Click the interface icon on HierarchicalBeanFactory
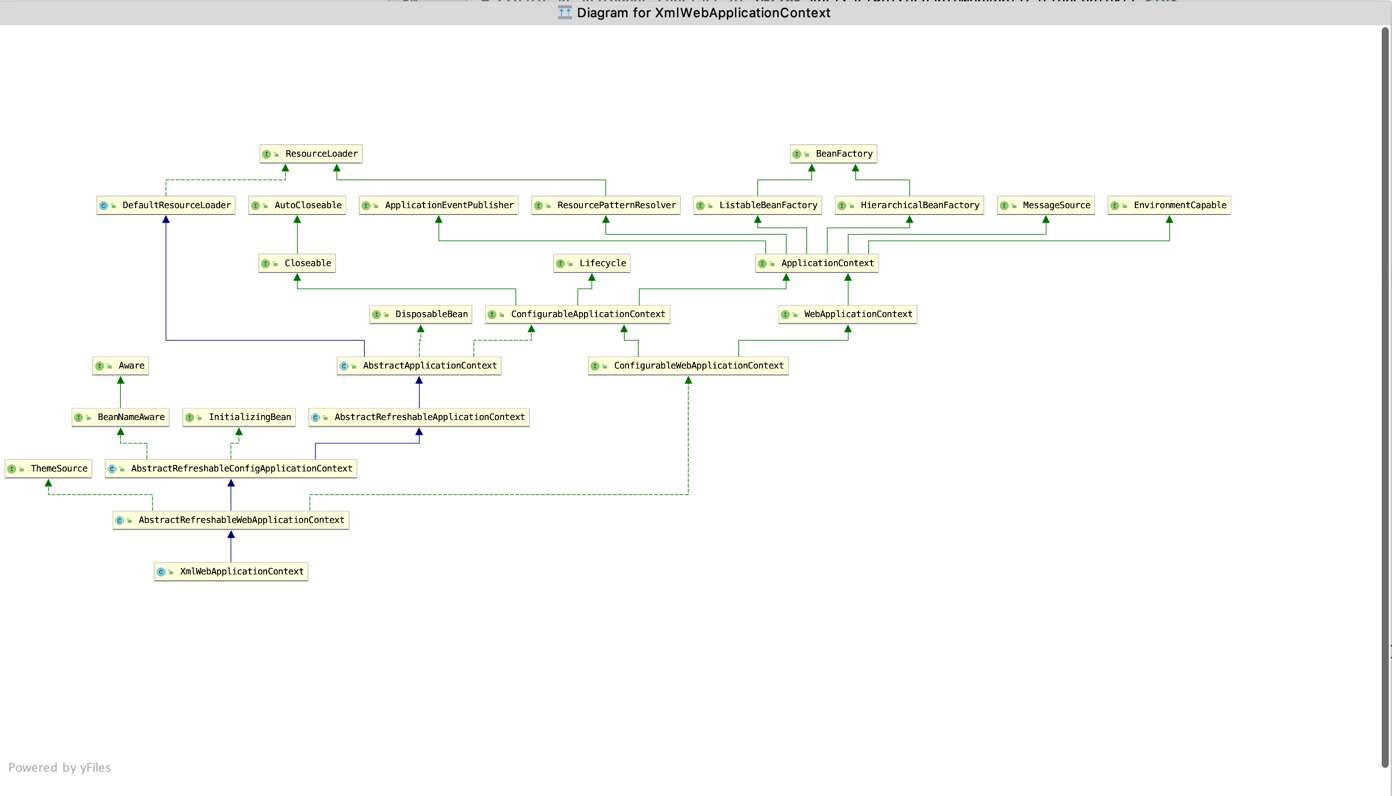Viewport: 1392px width, 796px height. pyautogui.click(x=842, y=206)
